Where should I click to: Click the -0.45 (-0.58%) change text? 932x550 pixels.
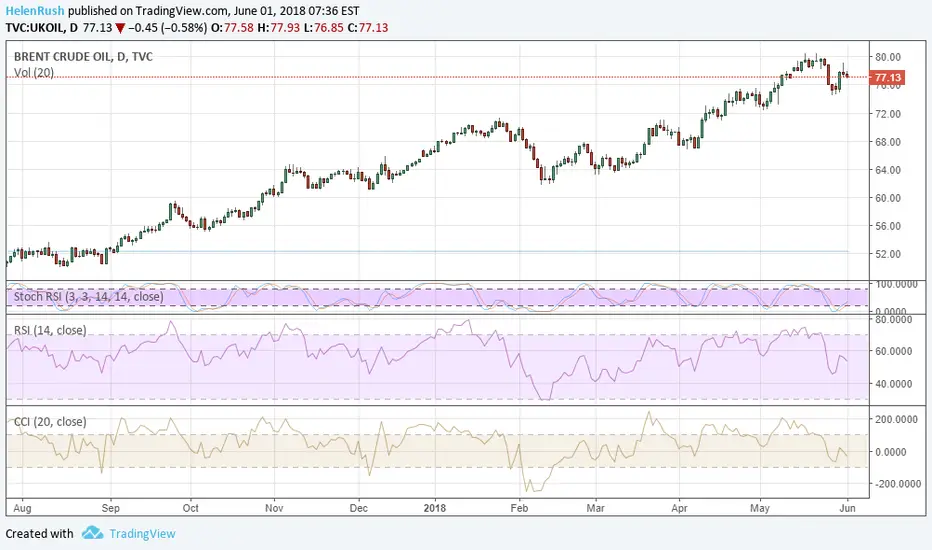click(168, 27)
